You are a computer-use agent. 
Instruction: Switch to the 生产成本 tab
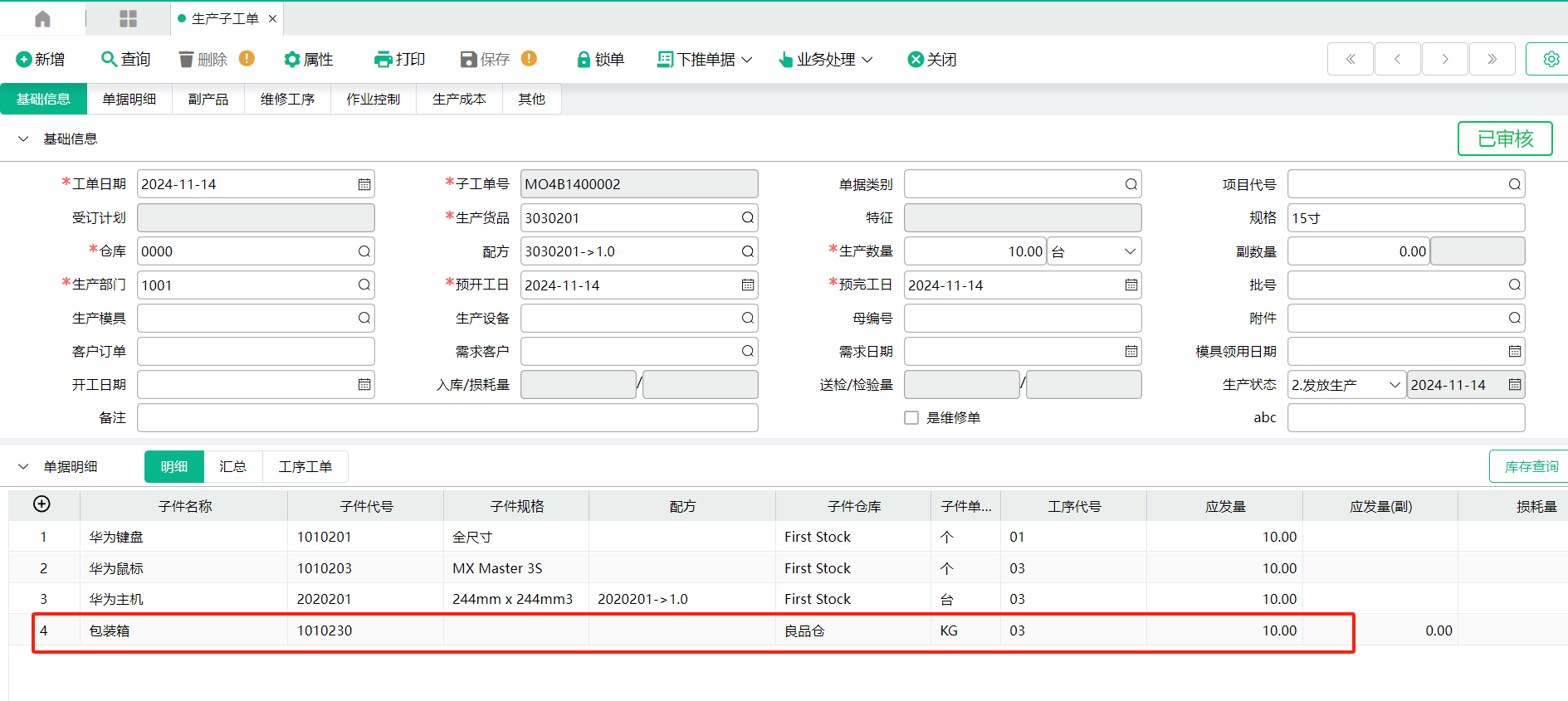point(459,99)
